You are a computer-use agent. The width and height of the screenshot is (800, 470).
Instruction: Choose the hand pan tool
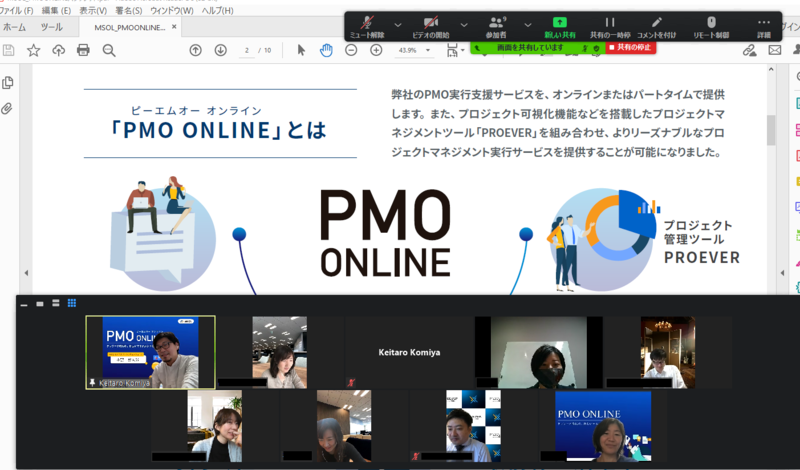[x=326, y=50]
